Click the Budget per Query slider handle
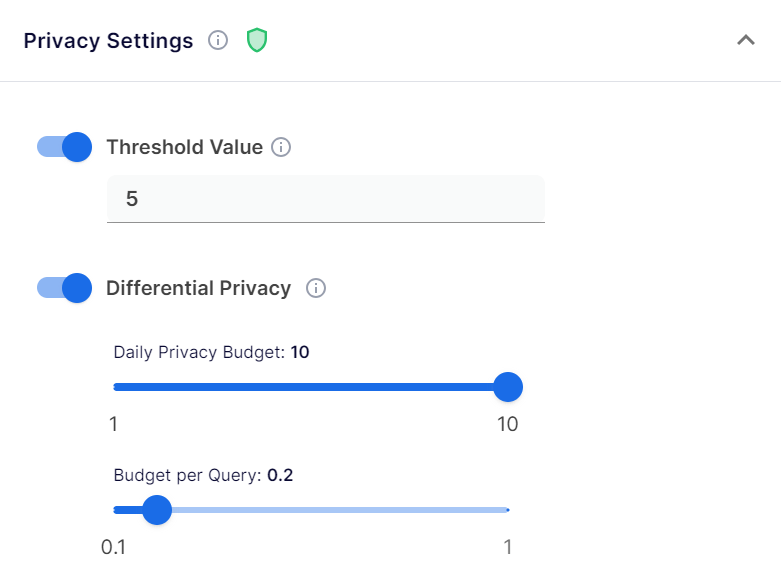Viewport: 781px width, 583px height. pyautogui.click(x=157, y=510)
